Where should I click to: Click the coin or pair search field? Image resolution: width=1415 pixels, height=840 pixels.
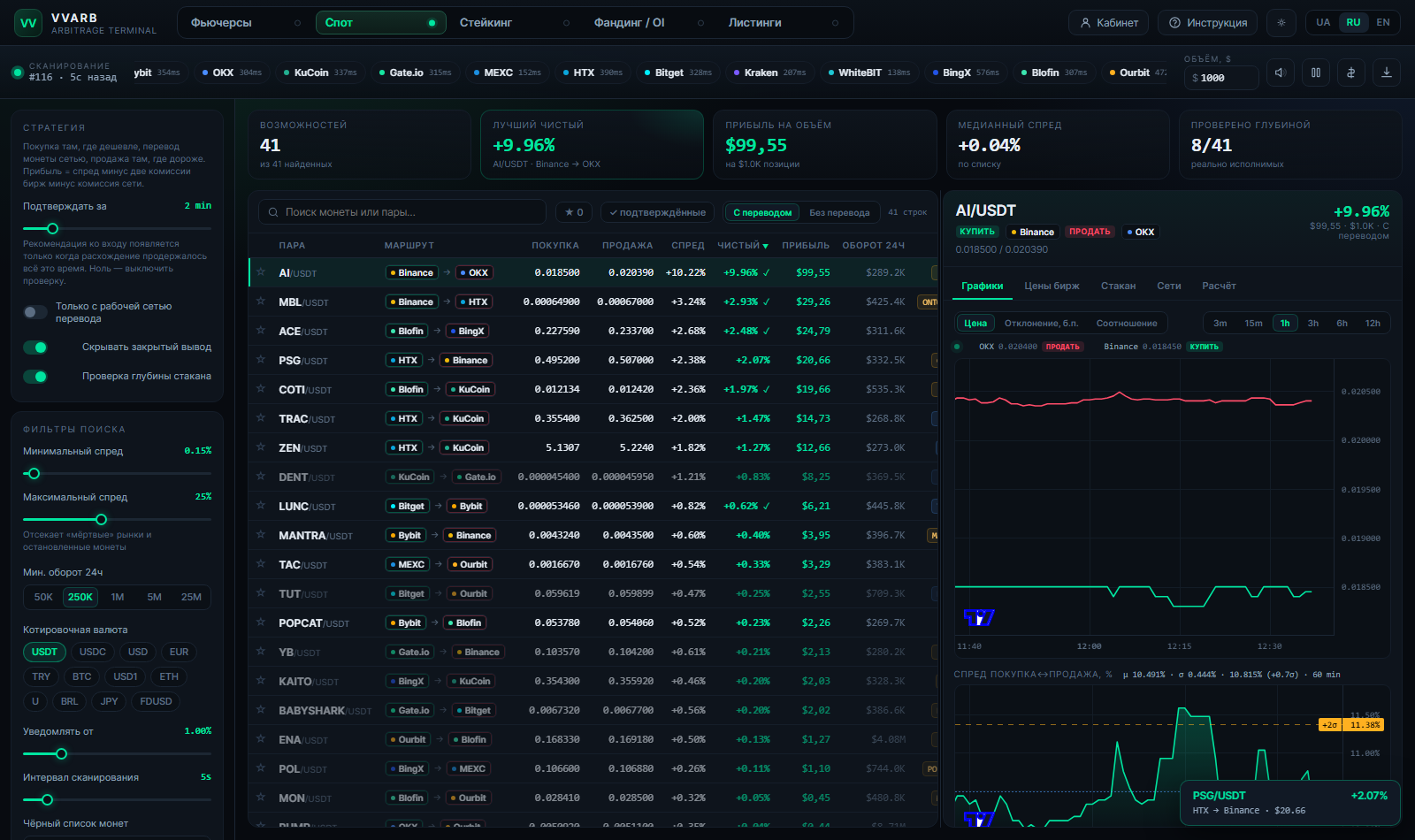point(402,212)
